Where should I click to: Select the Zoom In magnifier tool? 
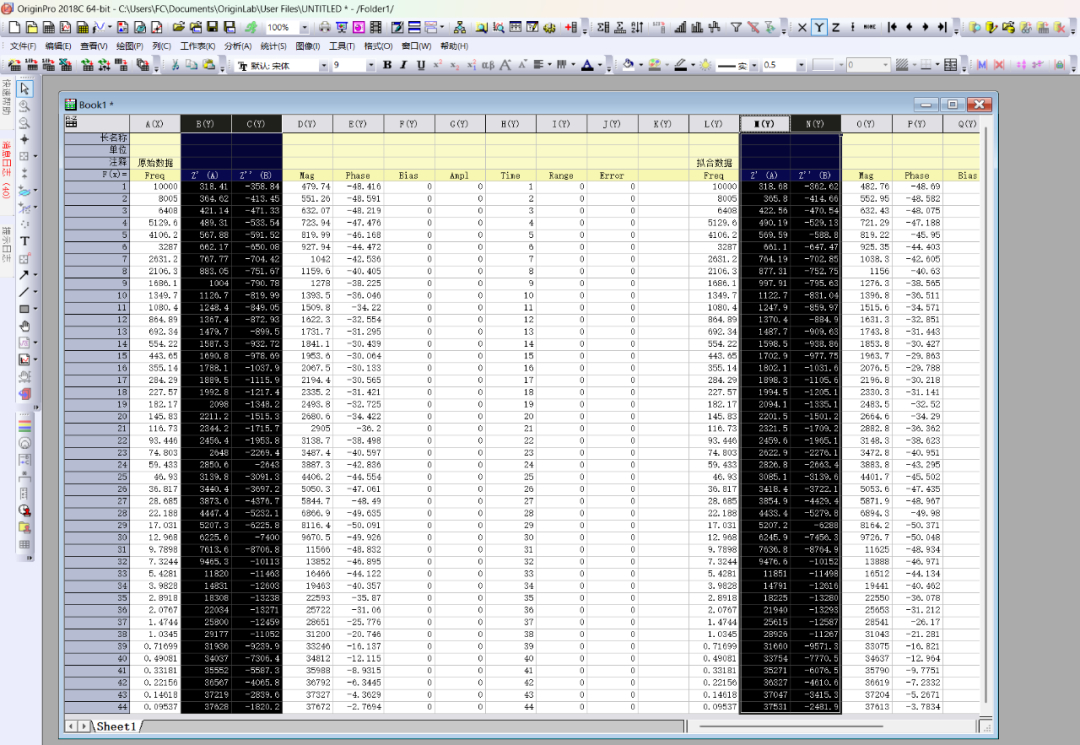click(x=25, y=106)
